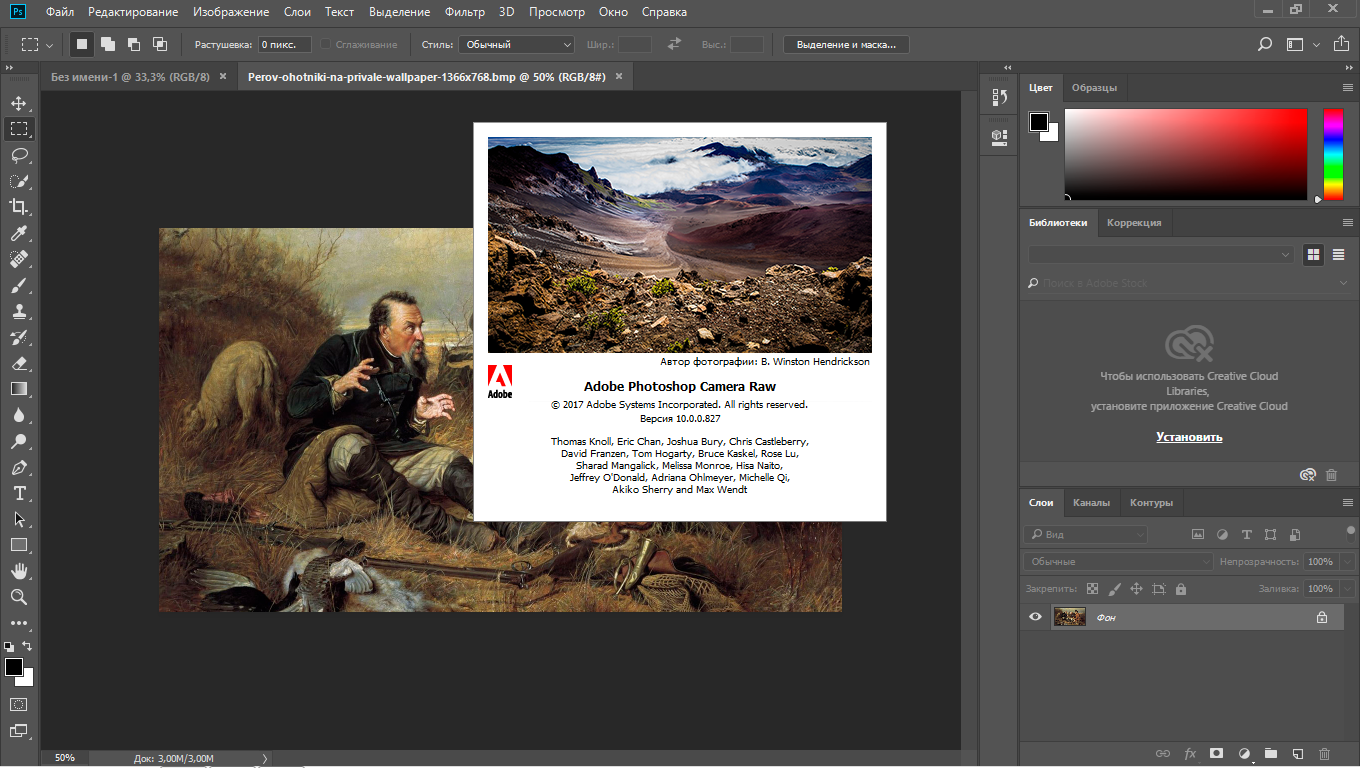Swap foreground and background colors
Image resolution: width=1360 pixels, height=768 pixels.
tap(28, 647)
